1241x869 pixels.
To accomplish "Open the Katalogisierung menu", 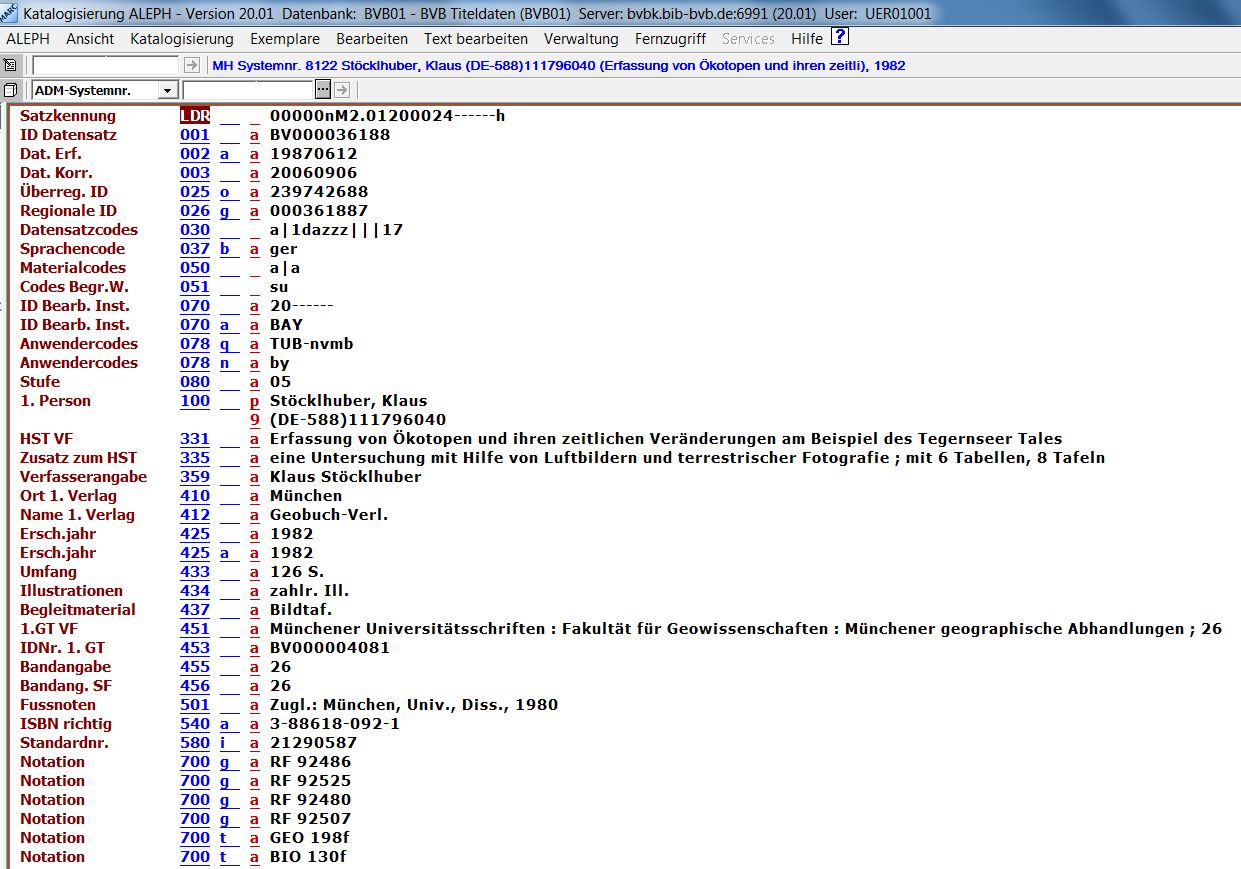I will click(x=181, y=39).
